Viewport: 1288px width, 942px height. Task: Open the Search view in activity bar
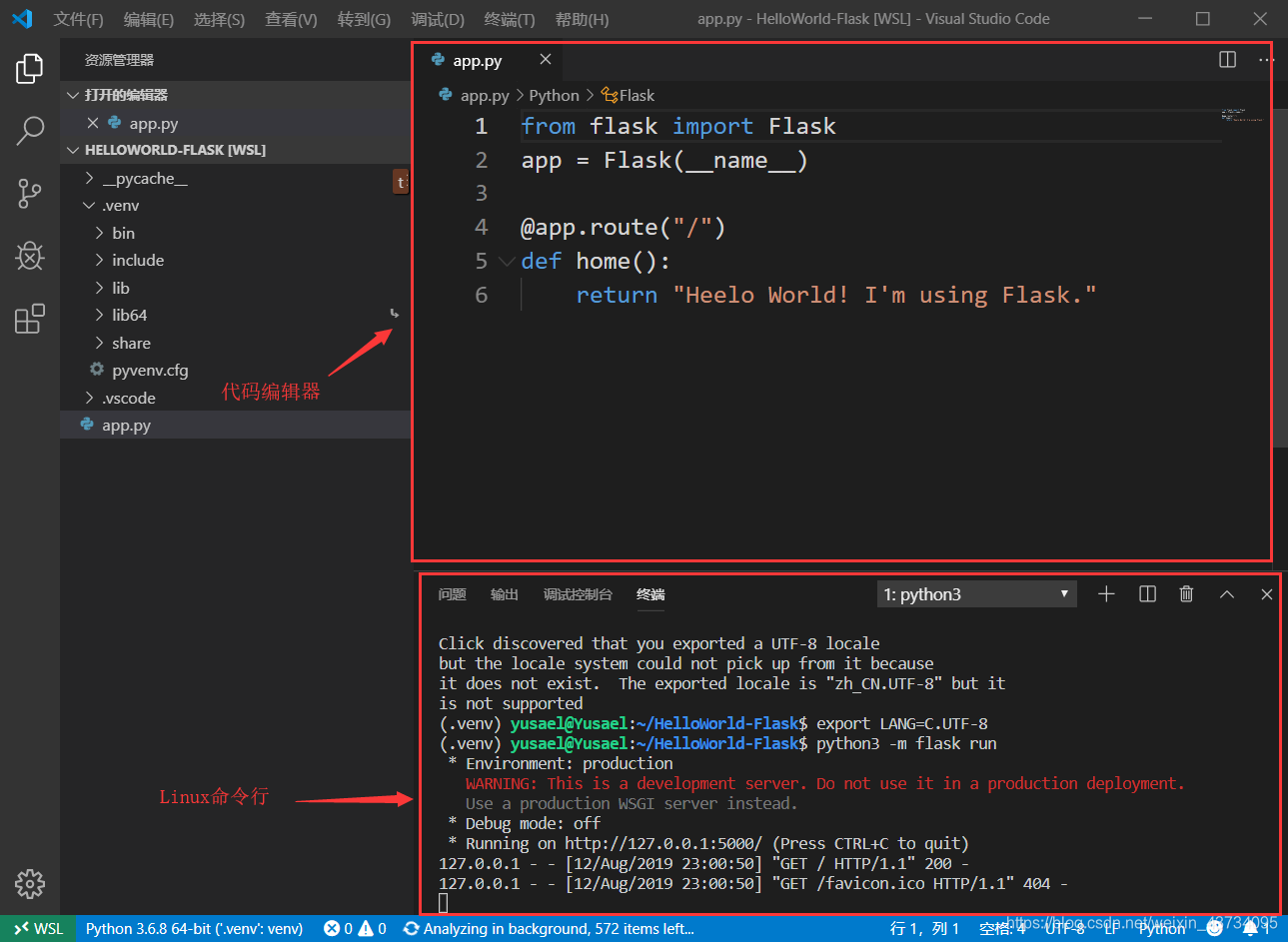tap(30, 131)
